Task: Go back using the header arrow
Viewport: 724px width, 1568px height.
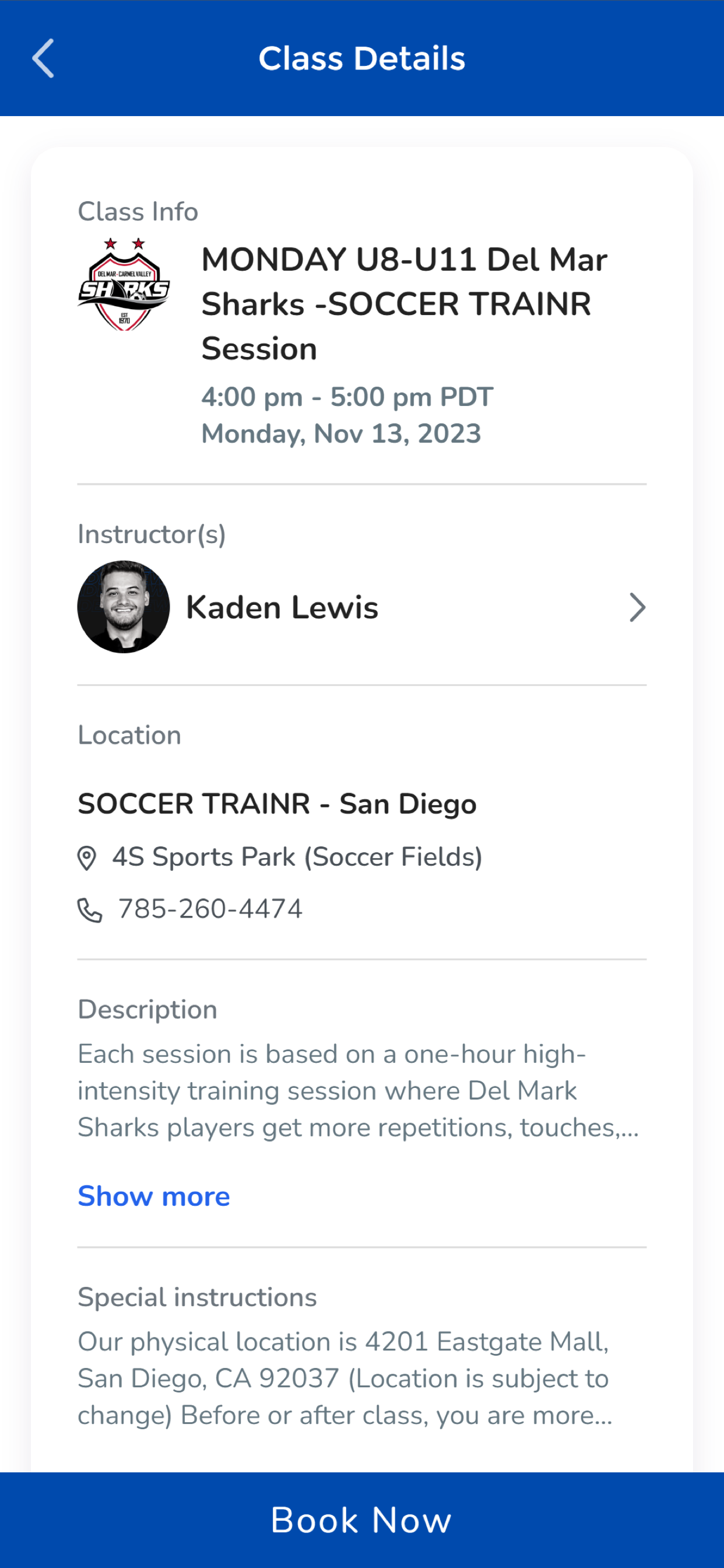Action: coord(43,58)
